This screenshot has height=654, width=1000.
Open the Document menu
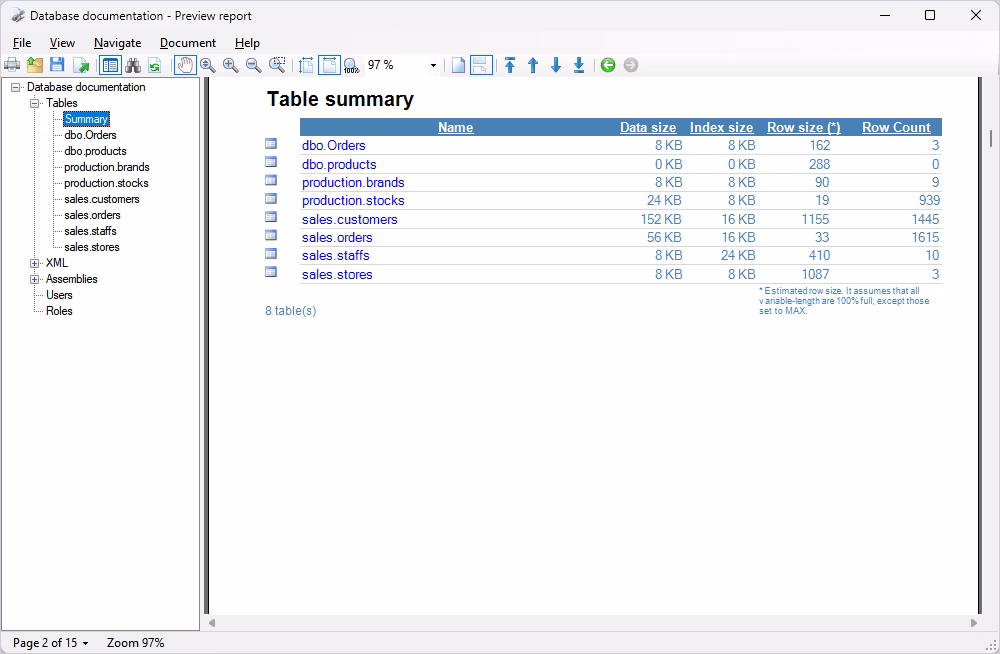click(x=188, y=43)
